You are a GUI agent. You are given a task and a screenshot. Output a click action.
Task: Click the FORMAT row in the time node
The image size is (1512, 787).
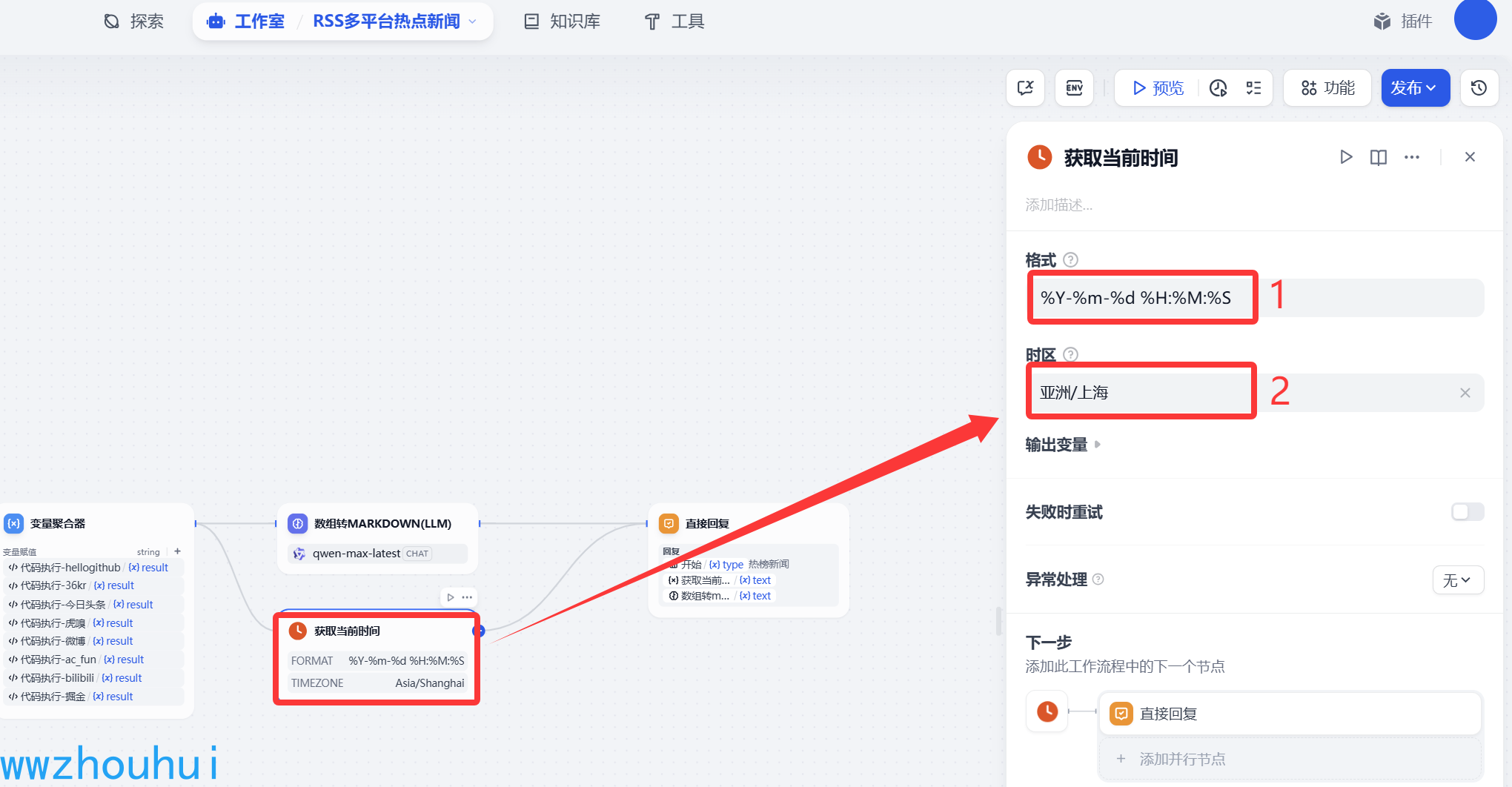pos(378,661)
